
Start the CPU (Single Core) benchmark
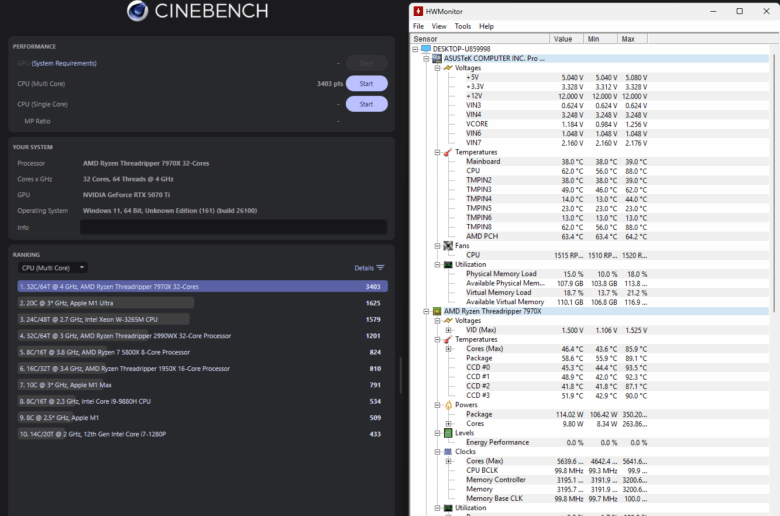[x=366, y=104]
